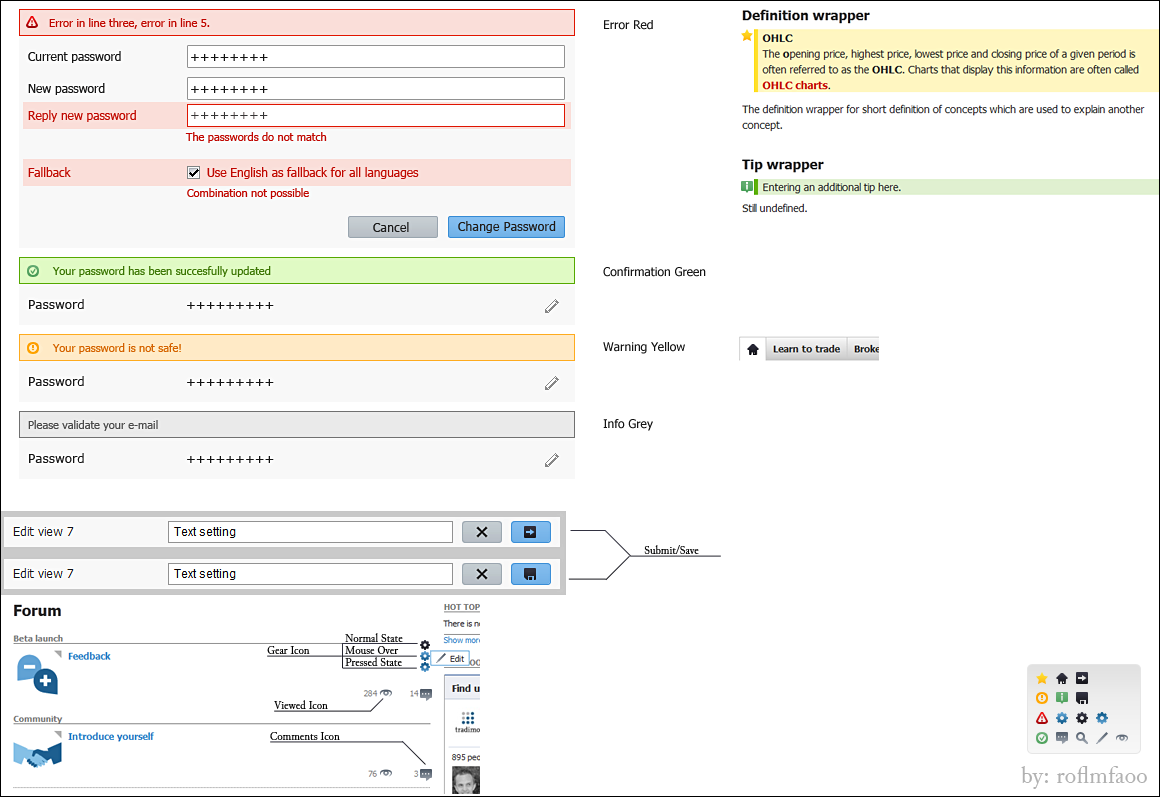Click The passwords do not match message
Viewport: 1160px width, 797px height.
tap(256, 137)
